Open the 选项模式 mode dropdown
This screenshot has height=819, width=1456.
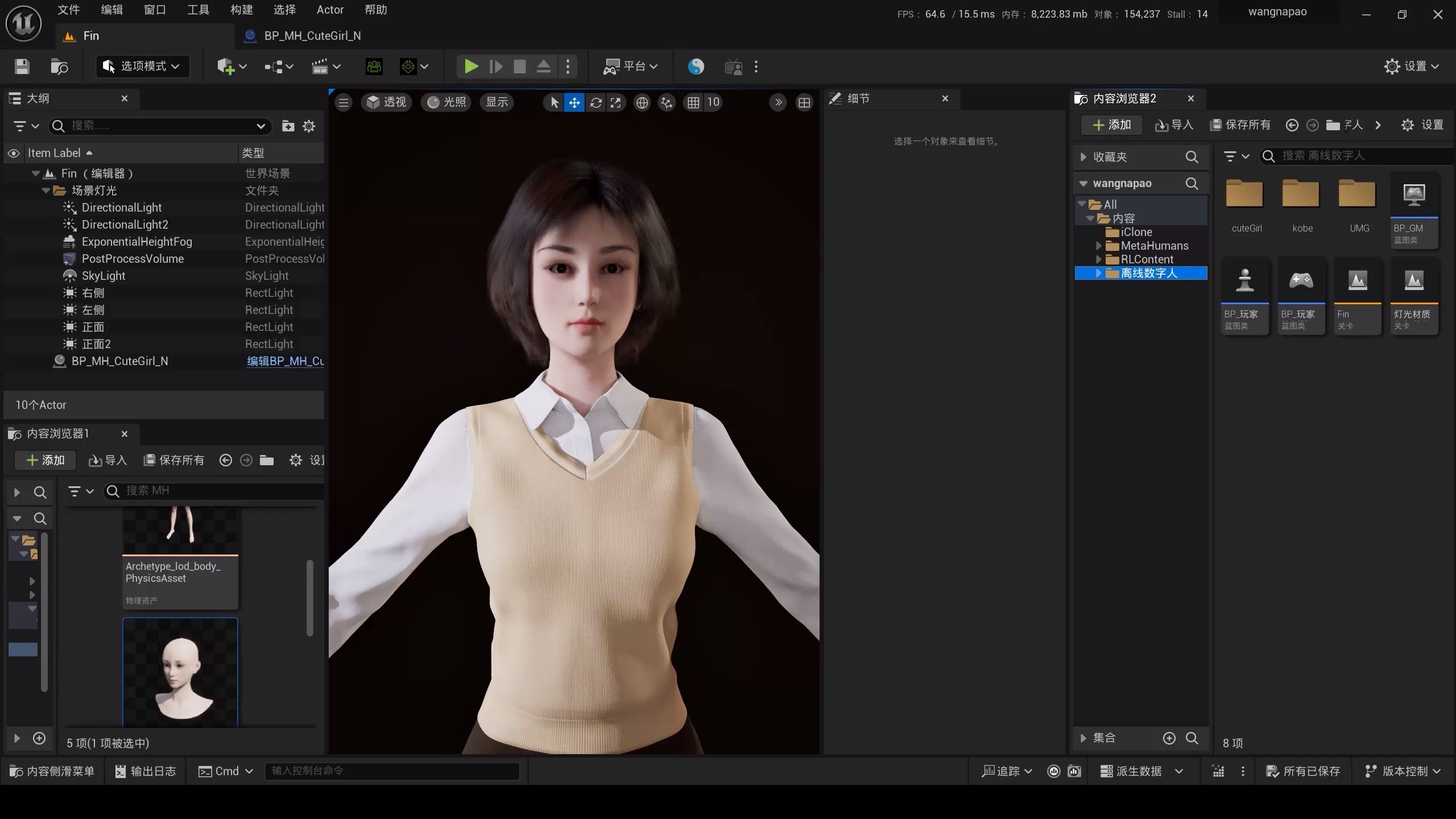(x=143, y=66)
